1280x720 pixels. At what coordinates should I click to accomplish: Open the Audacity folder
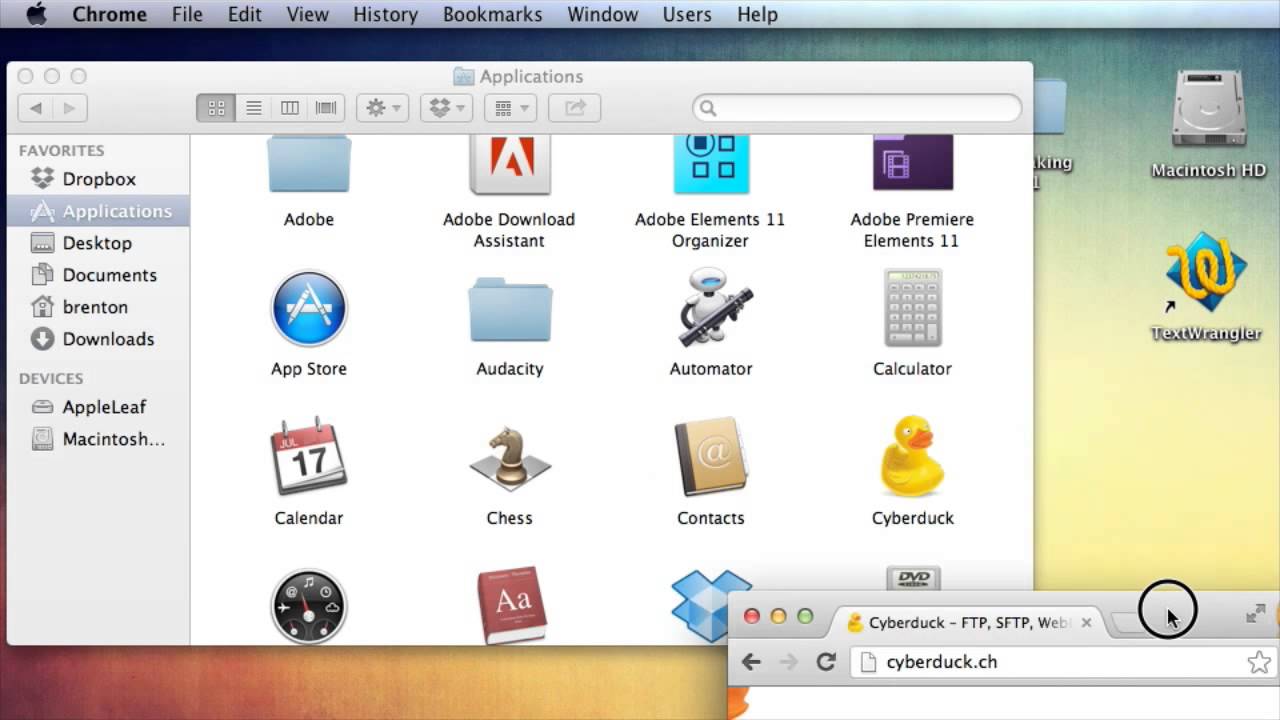[x=509, y=312]
